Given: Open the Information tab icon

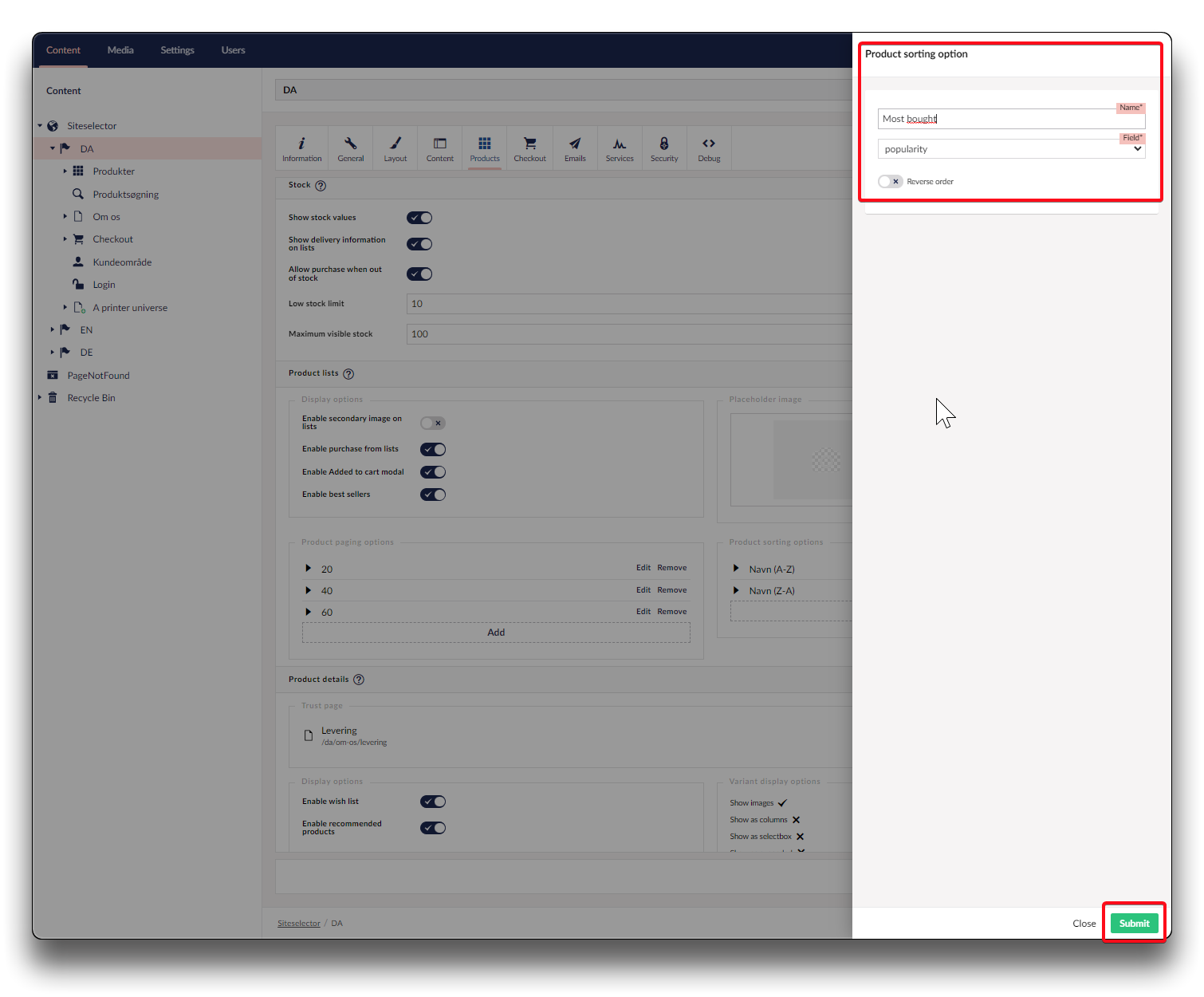Looking at the screenshot, I should 301,148.
